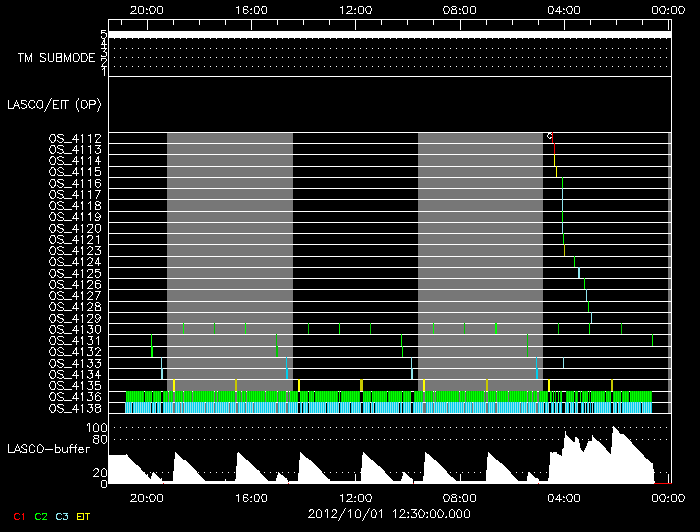700x532 pixels.
Task: Click the 20:00 label on the bottom time axis
Action: click(146, 498)
